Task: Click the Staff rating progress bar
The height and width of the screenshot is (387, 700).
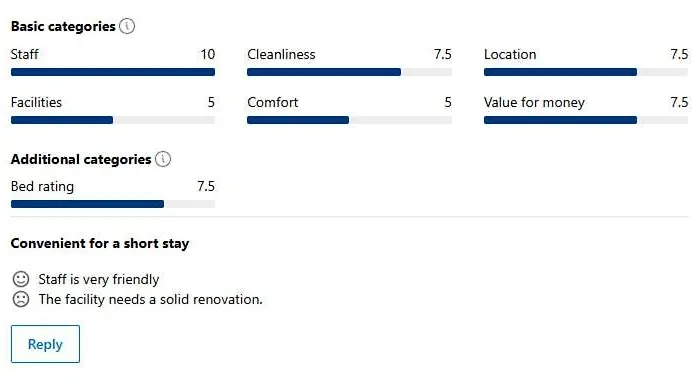Action: pyautogui.click(x=113, y=72)
